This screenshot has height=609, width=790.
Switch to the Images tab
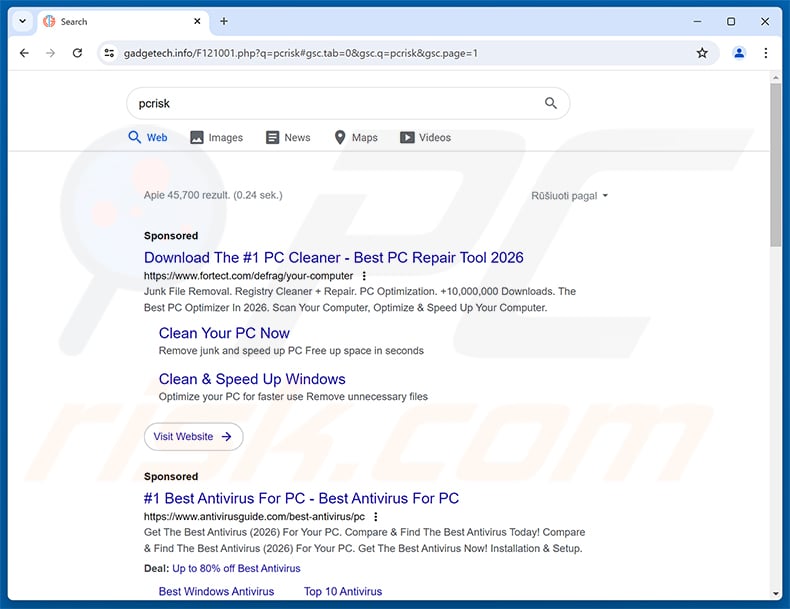(216, 137)
